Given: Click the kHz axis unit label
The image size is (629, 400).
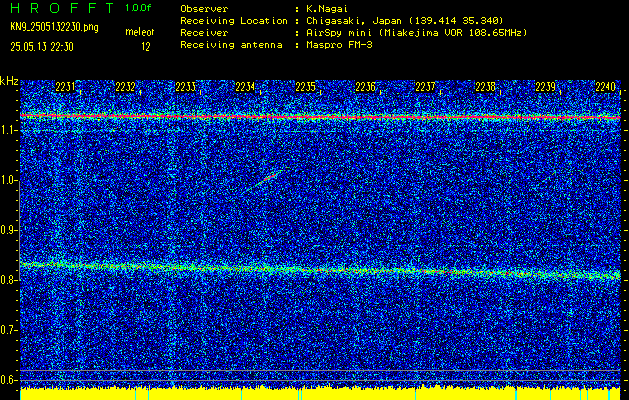Looking at the screenshot, I should (x=9, y=81).
